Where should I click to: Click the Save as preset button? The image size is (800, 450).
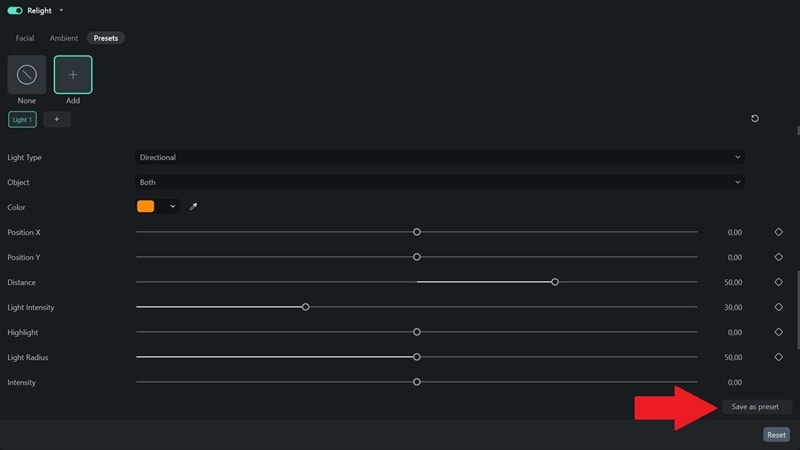click(x=755, y=407)
